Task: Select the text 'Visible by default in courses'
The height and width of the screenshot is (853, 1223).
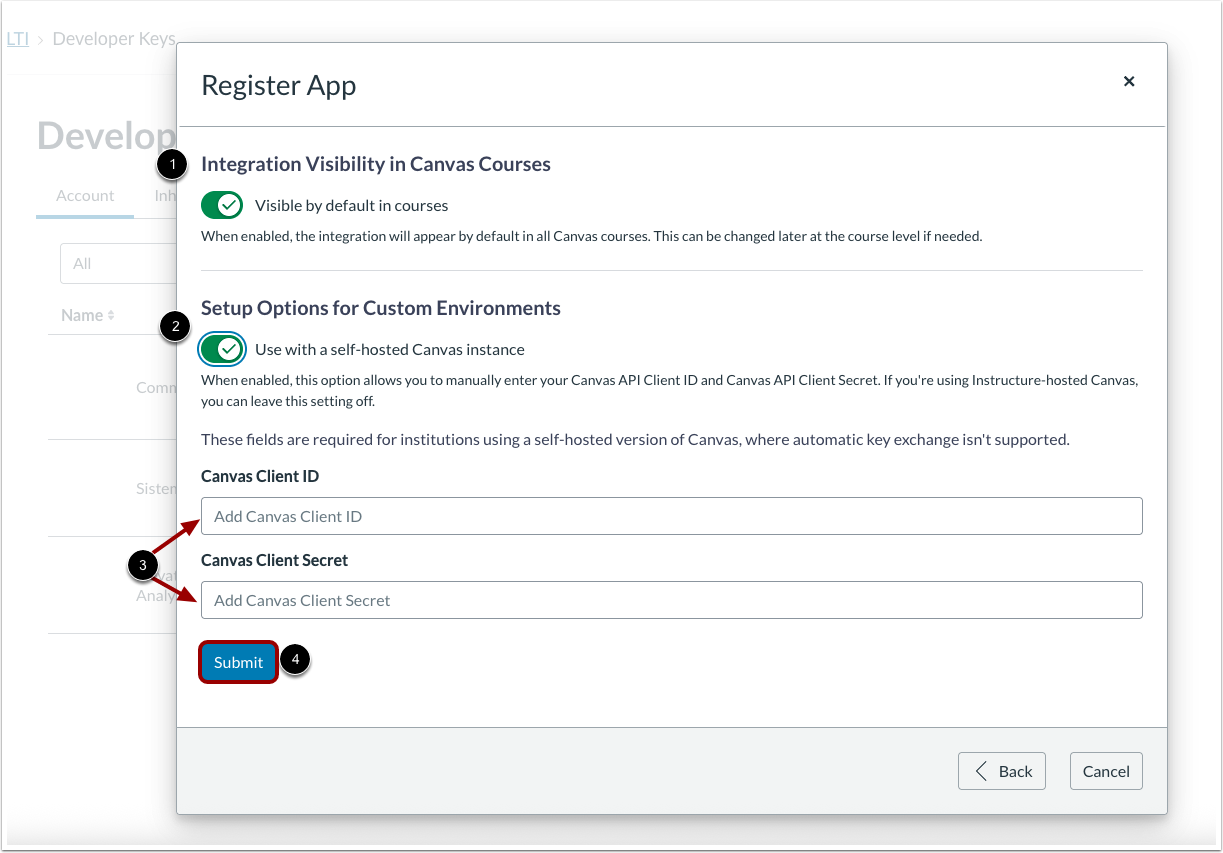Action: (352, 206)
